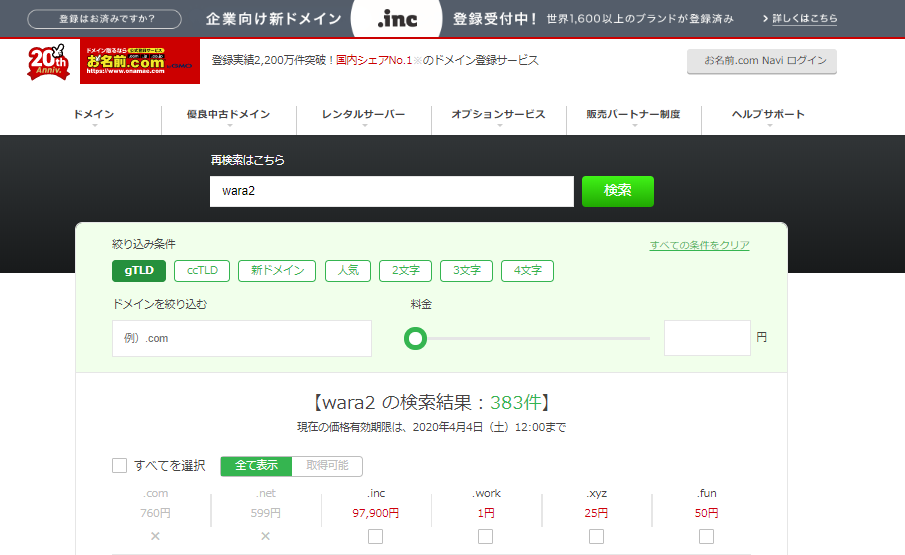The width and height of the screenshot is (905, 555).
Task: Click the domain filter input 例) .com
Action: [242, 339]
